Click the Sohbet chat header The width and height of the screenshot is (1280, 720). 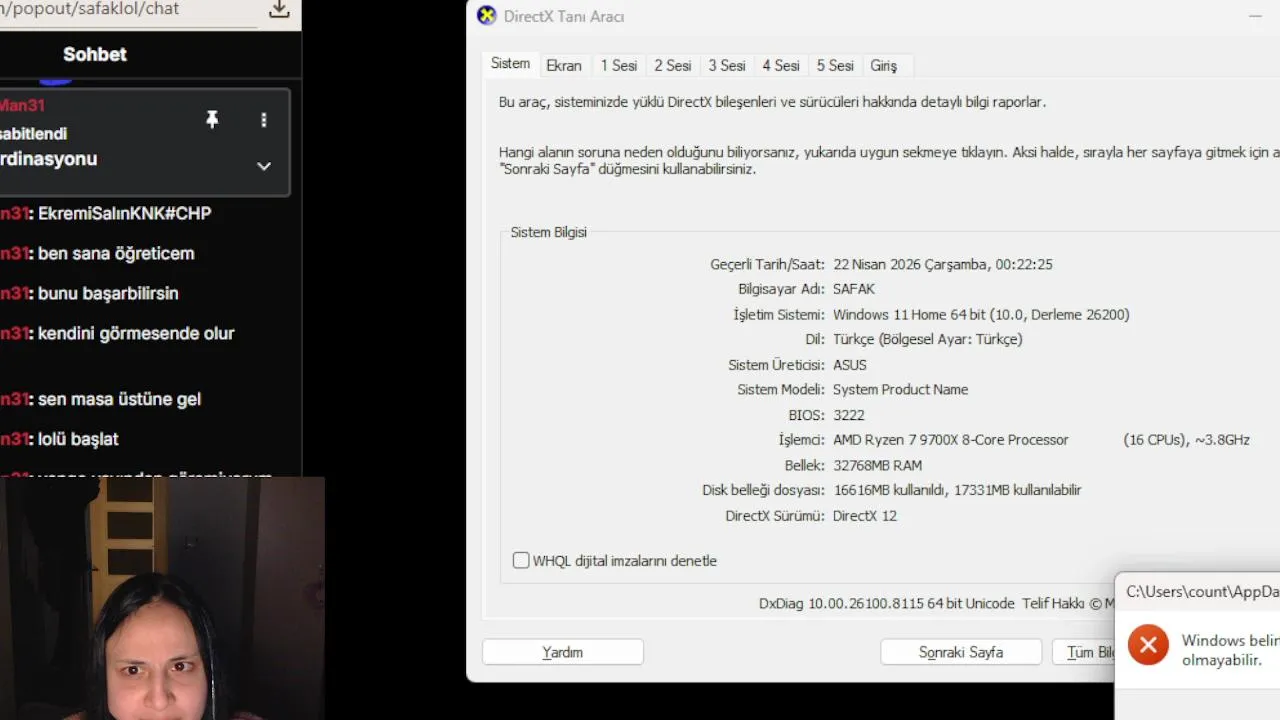95,54
